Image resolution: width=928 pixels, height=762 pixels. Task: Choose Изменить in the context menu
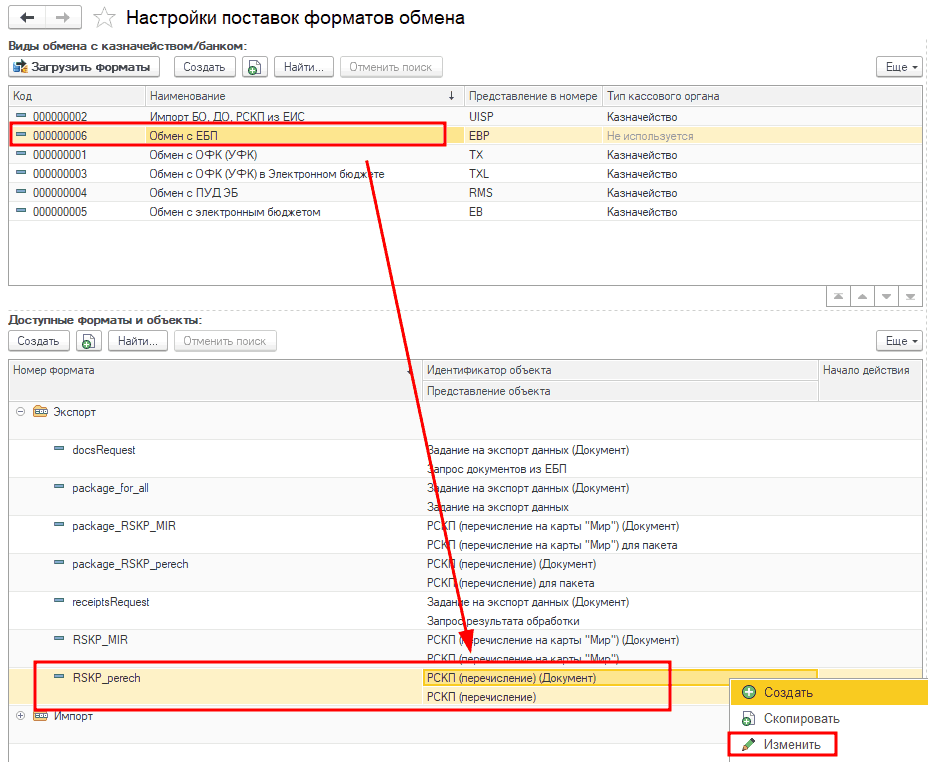click(x=792, y=745)
